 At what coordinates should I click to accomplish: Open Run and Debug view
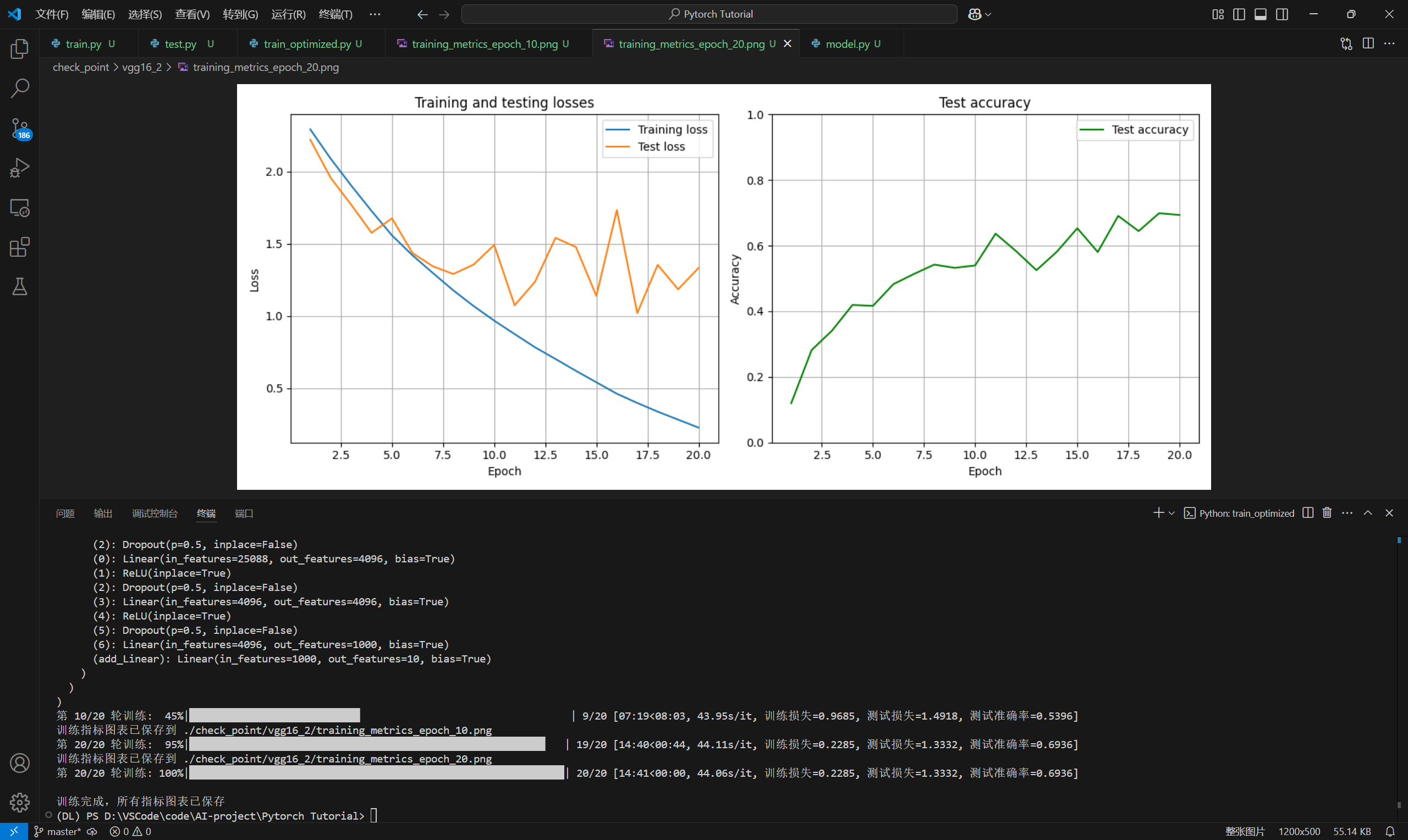pos(19,168)
